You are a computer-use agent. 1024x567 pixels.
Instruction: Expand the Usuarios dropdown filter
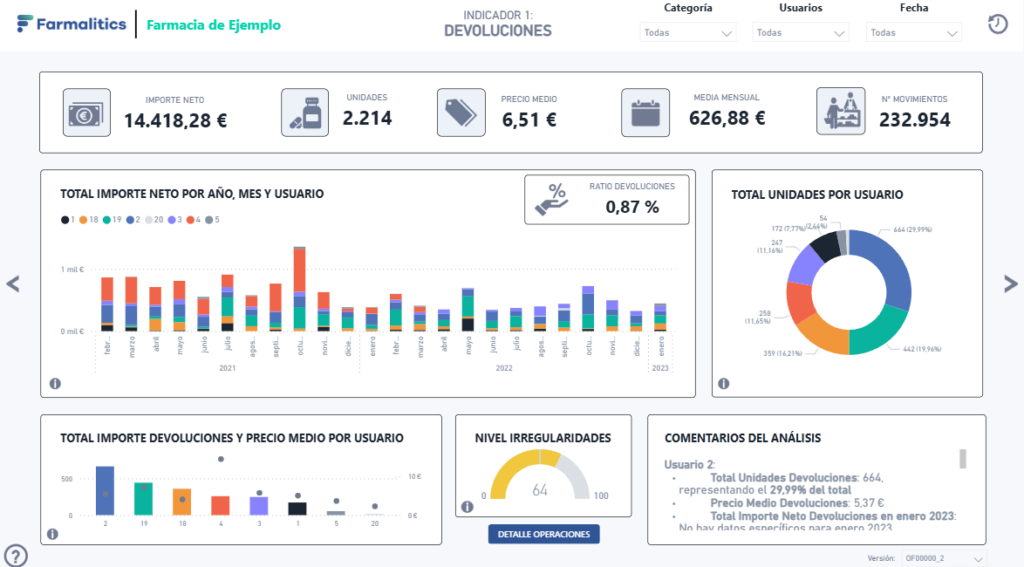click(x=800, y=32)
